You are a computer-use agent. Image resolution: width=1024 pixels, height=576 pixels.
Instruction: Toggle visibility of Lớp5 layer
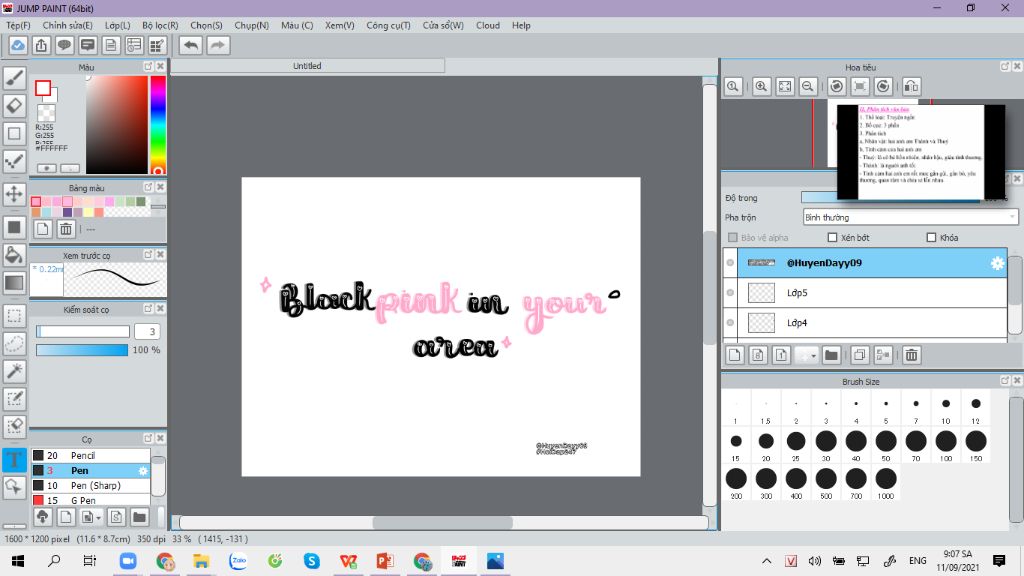pos(730,293)
